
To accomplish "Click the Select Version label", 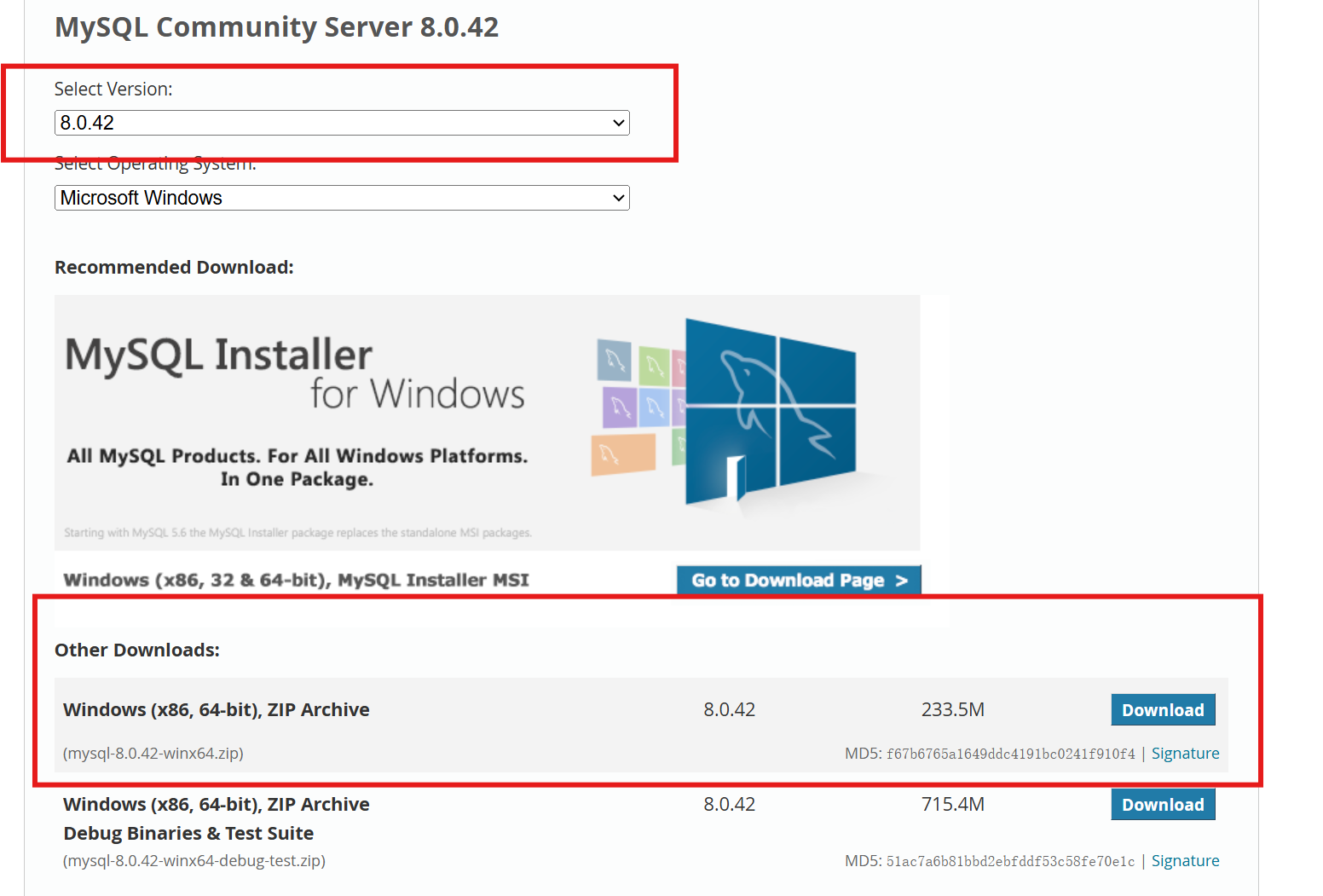I will (113, 89).
